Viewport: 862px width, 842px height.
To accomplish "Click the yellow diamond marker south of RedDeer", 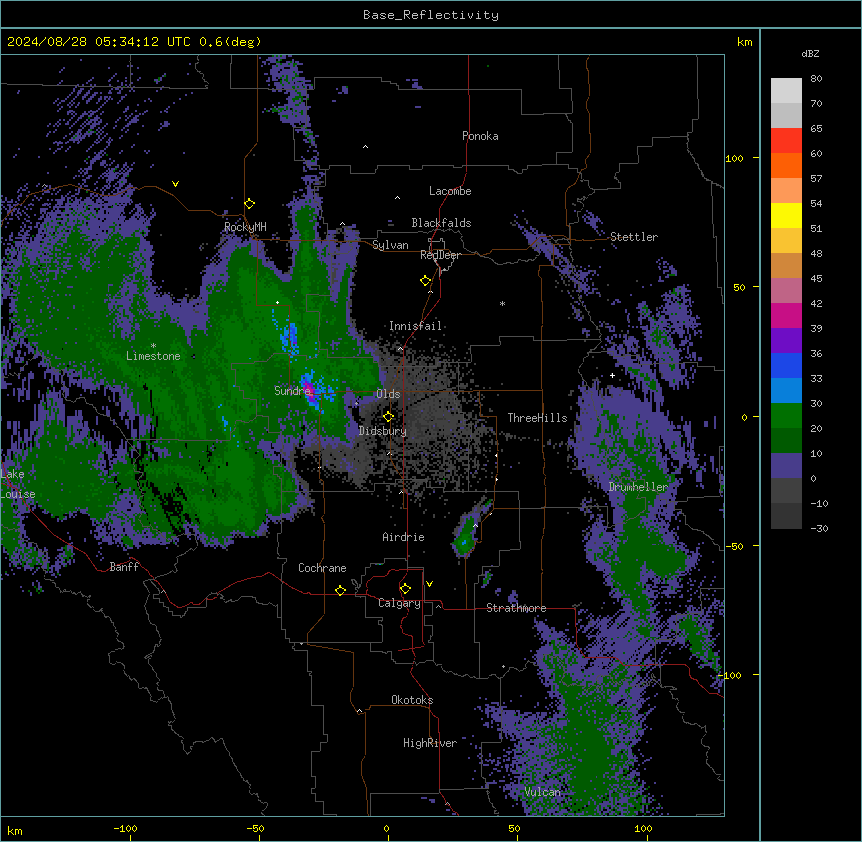I will tap(425, 281).
